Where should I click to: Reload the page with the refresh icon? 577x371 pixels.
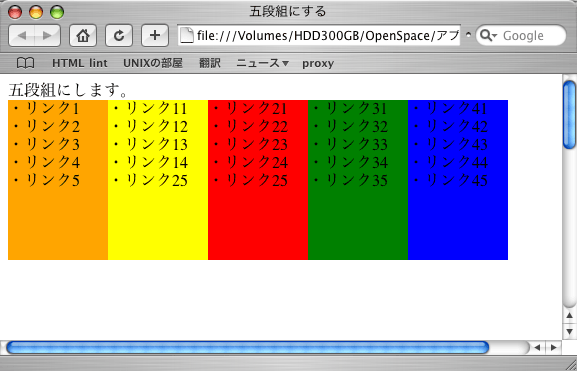(119, 36)
